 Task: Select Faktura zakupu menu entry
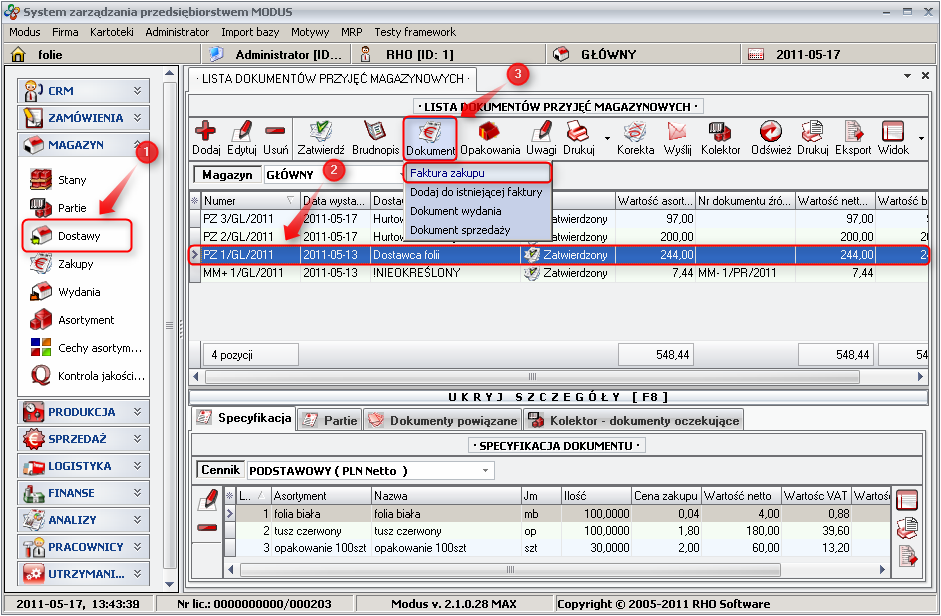(448, 173)
